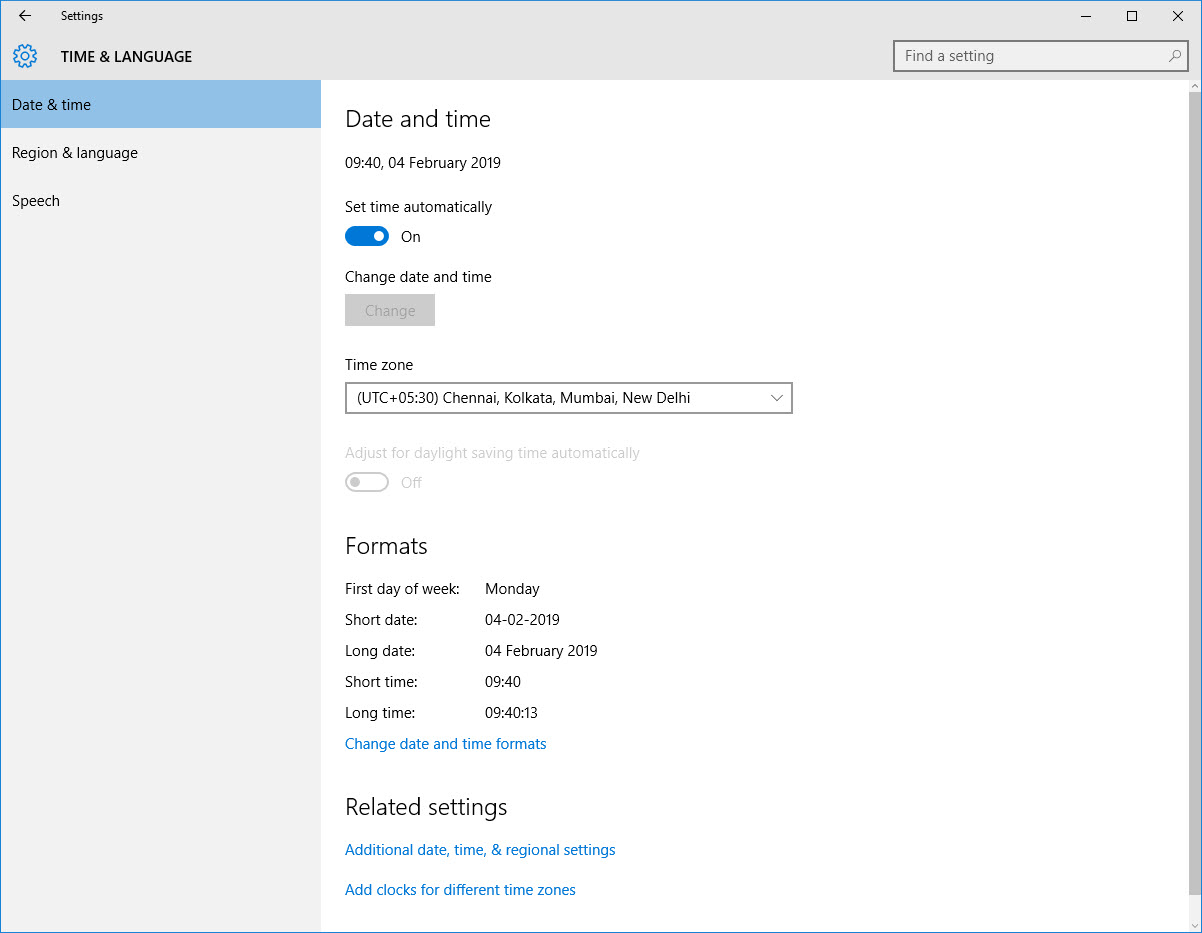1202x933 pixels.
Task: Open Additional date, time, & regional settings
Action: [480, 850]
